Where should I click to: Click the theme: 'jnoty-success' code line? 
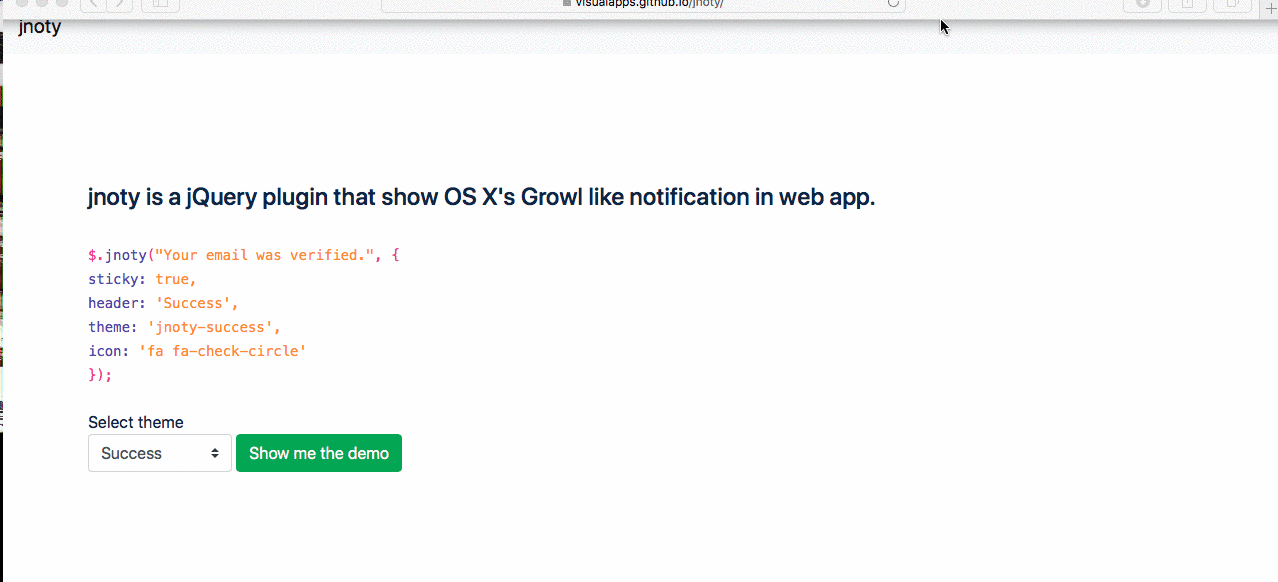tap(184, 327)
